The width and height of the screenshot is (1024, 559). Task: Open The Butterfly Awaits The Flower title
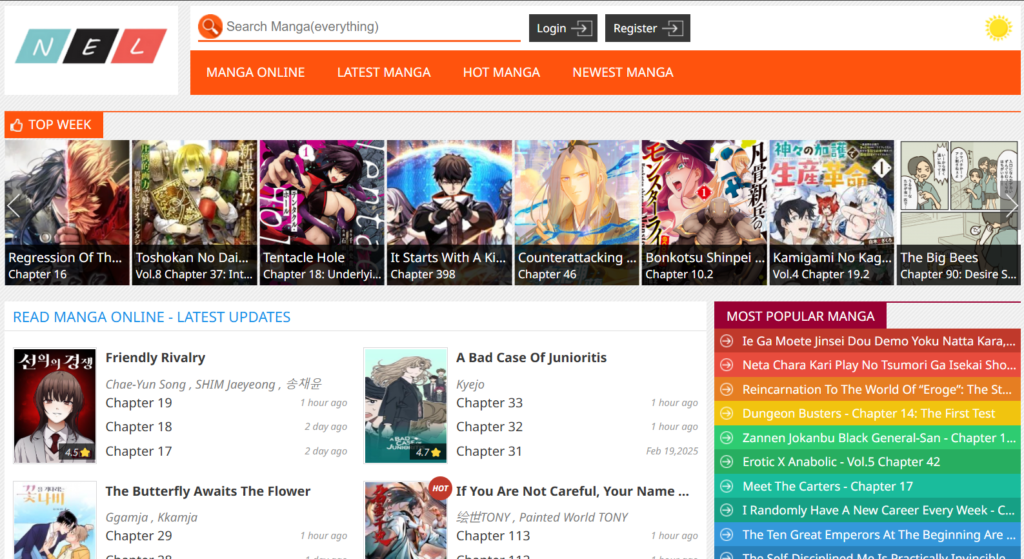(x=208, y=491)
